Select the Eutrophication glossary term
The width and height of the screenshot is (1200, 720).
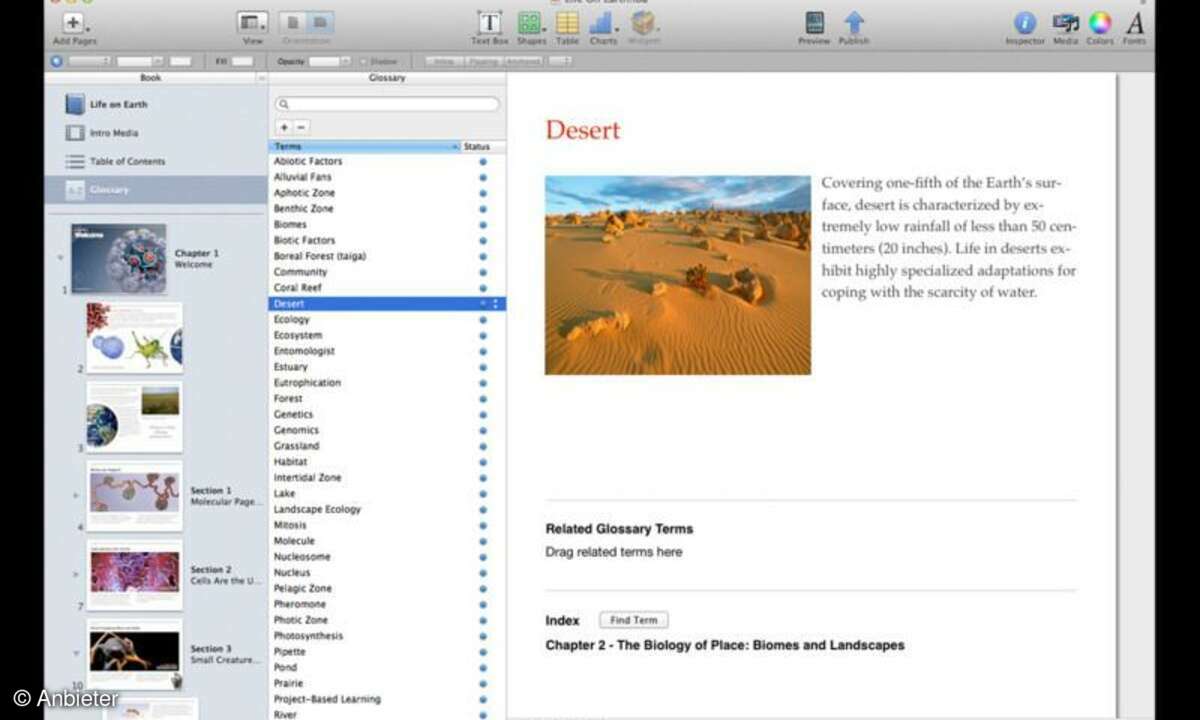point(307,382)
